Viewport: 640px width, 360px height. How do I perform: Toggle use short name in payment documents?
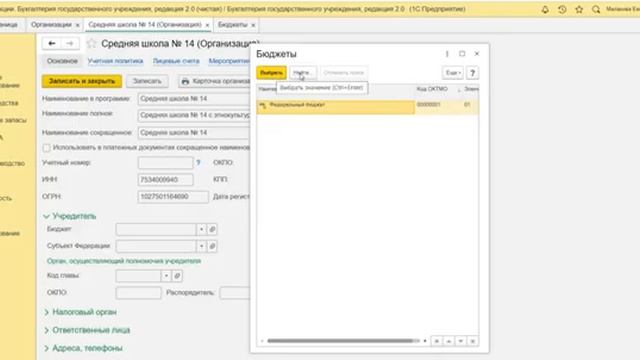point(47,147)
